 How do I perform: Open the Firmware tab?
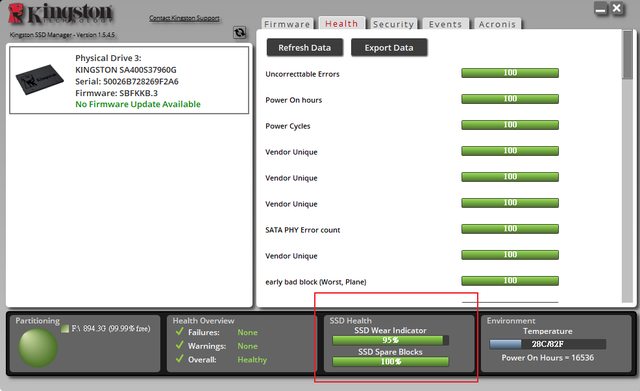[287, 24]
